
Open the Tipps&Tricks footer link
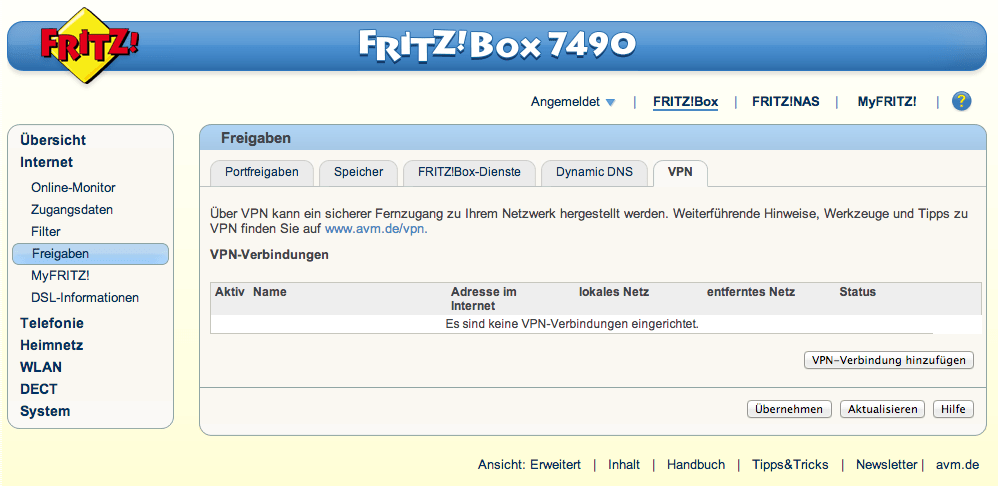(790, 465)
